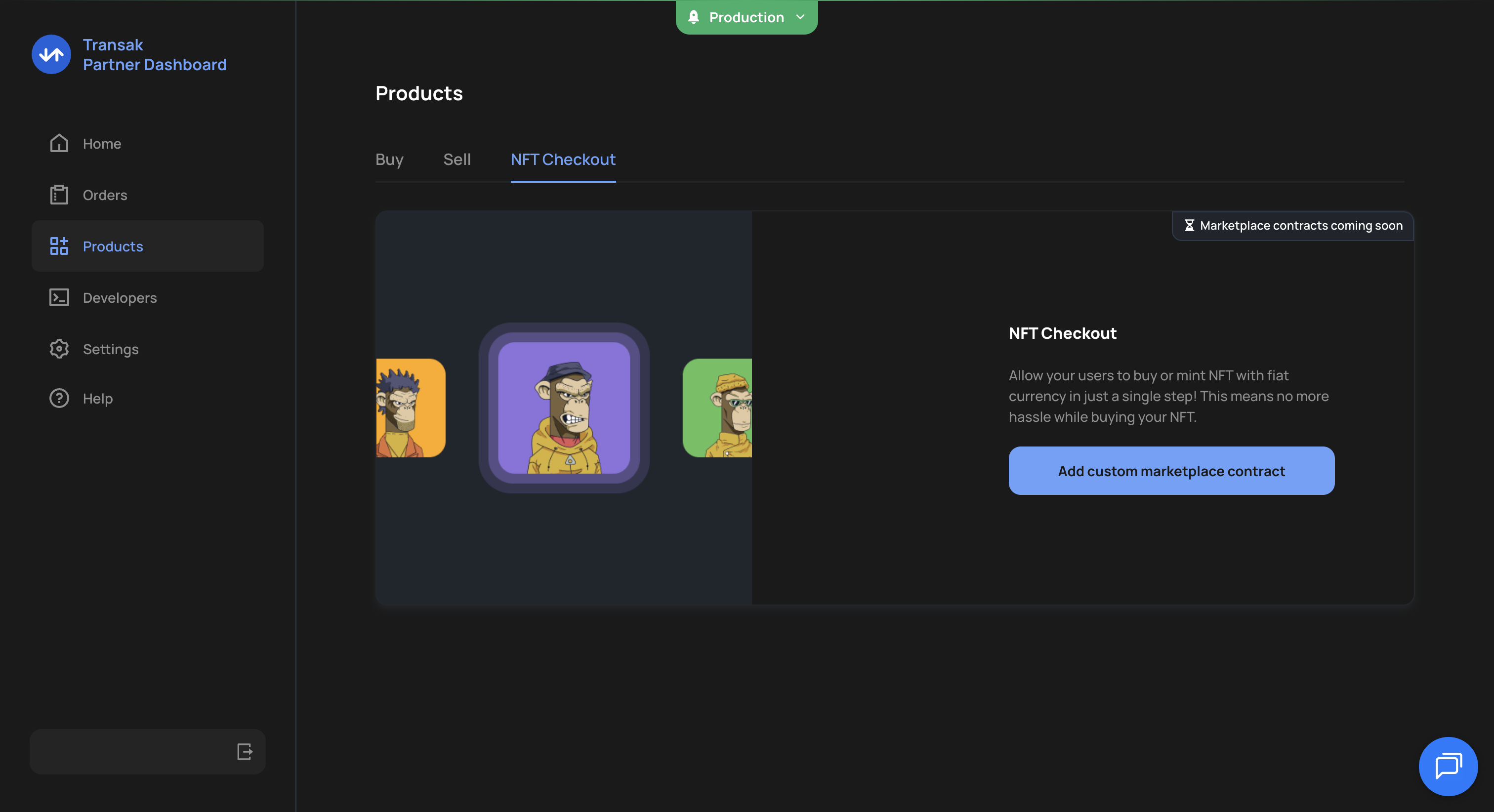
Task: Click the account box at sidebar bottom
Action: 147,752
